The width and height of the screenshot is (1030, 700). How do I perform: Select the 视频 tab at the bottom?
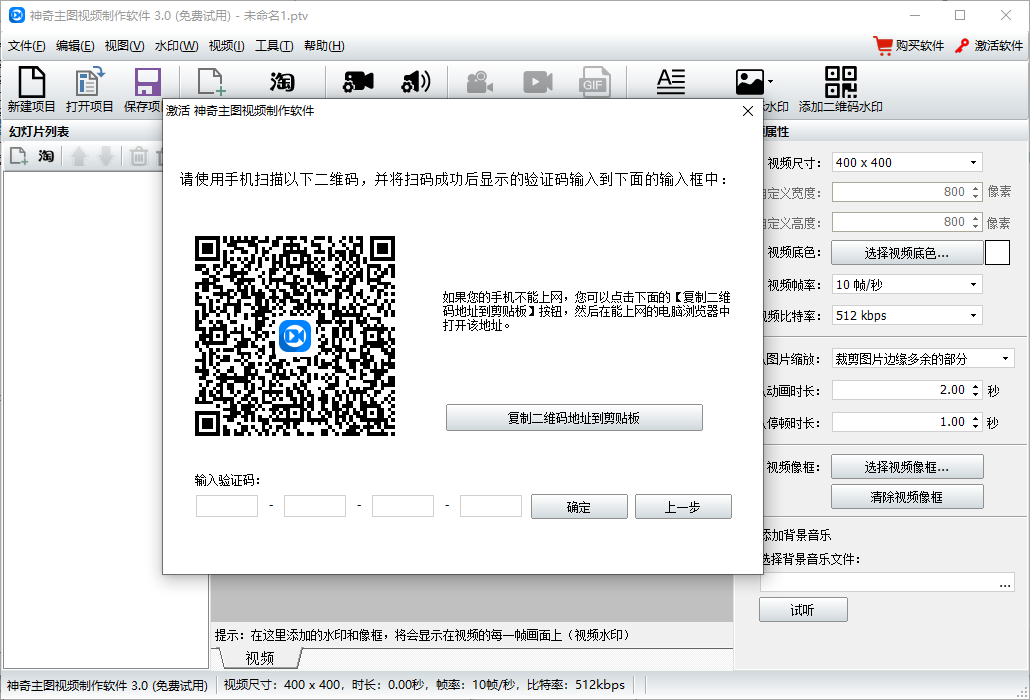click(259, 658)
